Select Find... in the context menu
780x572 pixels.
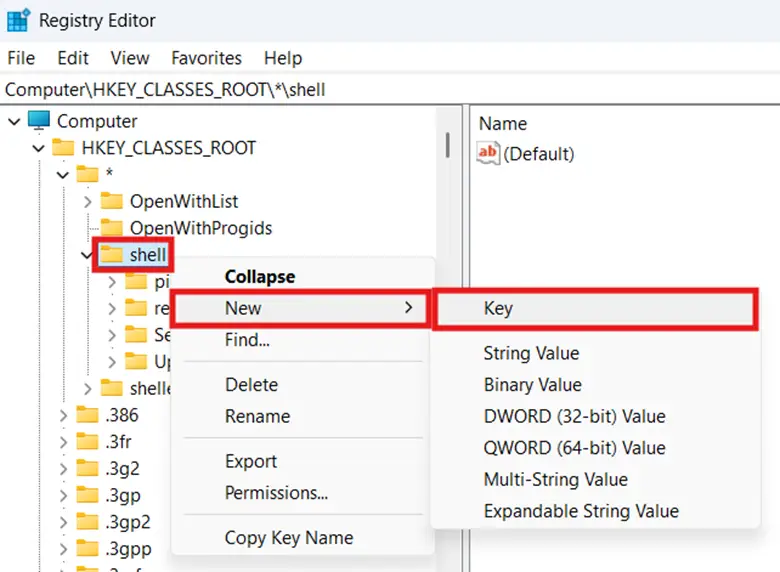click(x=302, y=340)
